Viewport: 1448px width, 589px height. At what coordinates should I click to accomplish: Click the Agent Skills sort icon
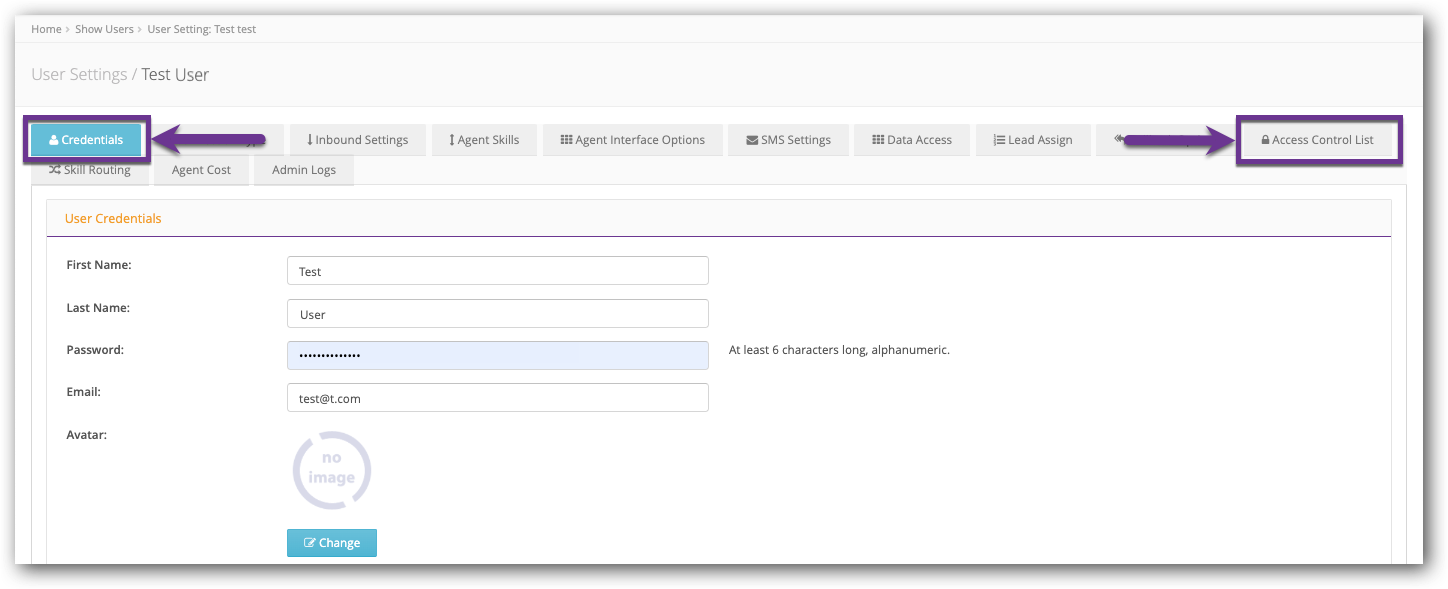(452, 140)
